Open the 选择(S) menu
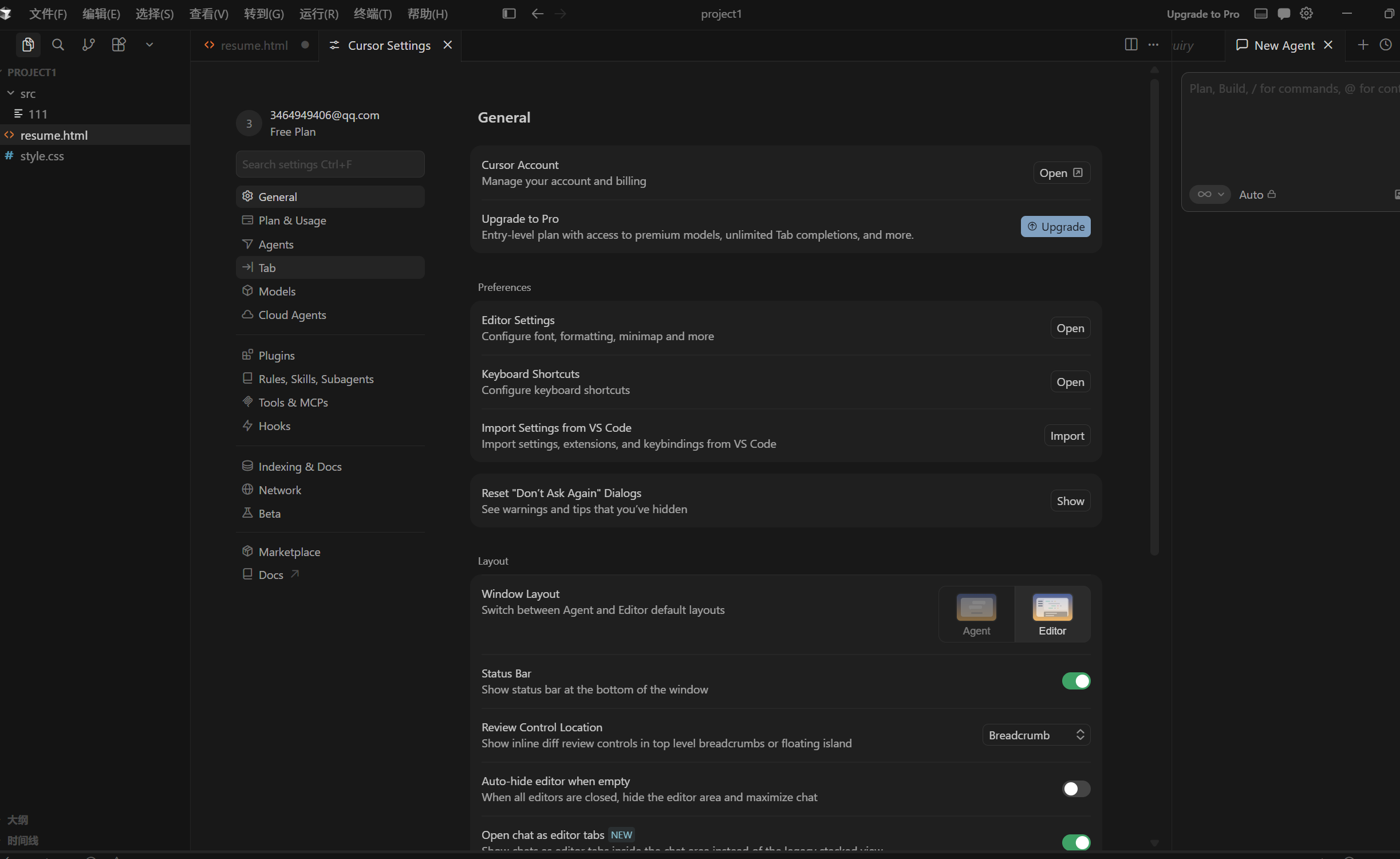The width and height of the screenshot is (1400, 859). [x=155, y=14]
